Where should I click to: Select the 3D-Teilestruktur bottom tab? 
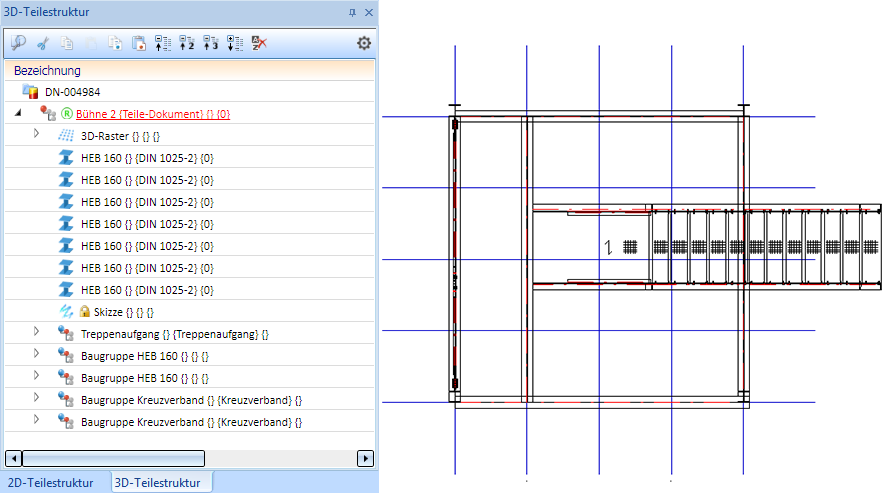click(x=157, y=483)
